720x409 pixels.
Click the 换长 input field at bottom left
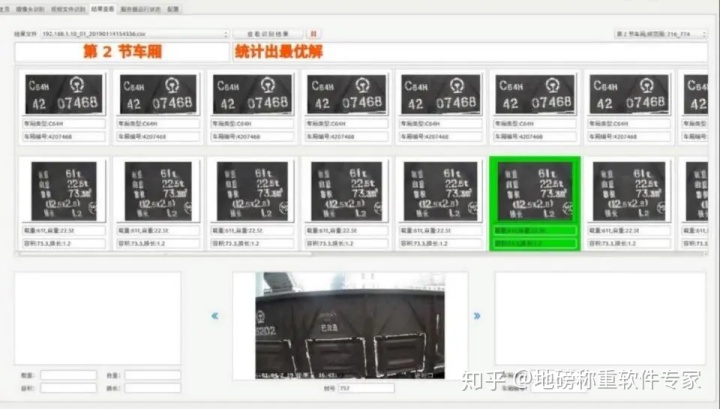click(152, 388)
